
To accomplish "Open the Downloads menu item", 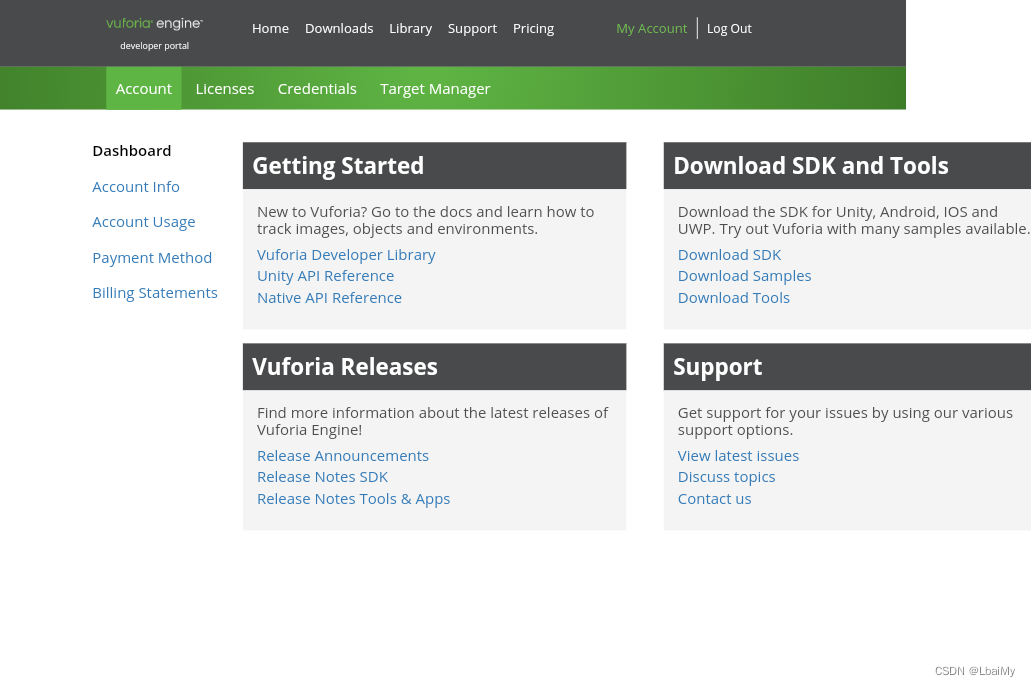I will click(339, 29).
